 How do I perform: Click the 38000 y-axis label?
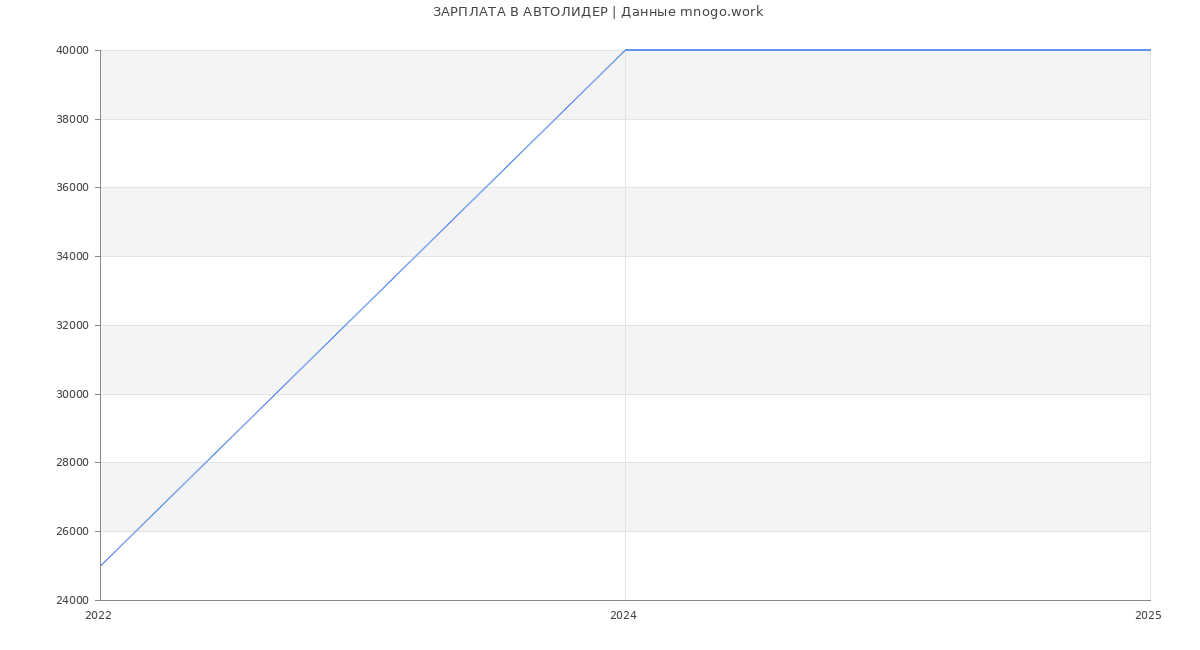72,119
